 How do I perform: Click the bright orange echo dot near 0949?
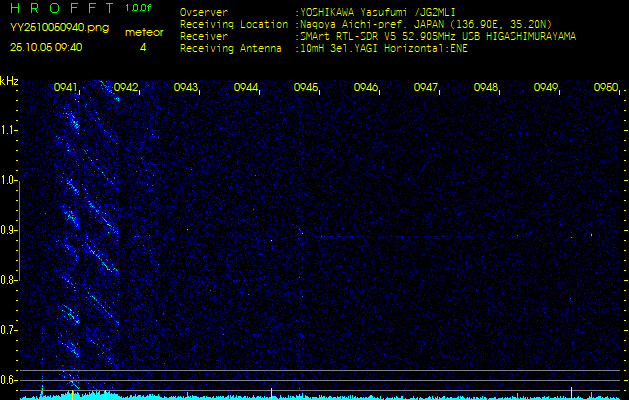click(572, 237)
